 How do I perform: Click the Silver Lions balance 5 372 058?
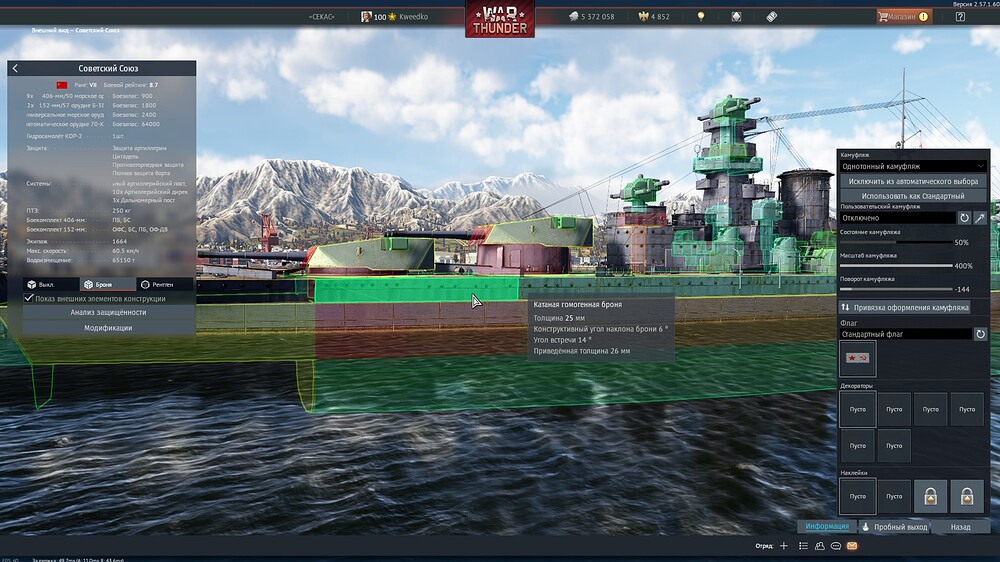[591, 17]
